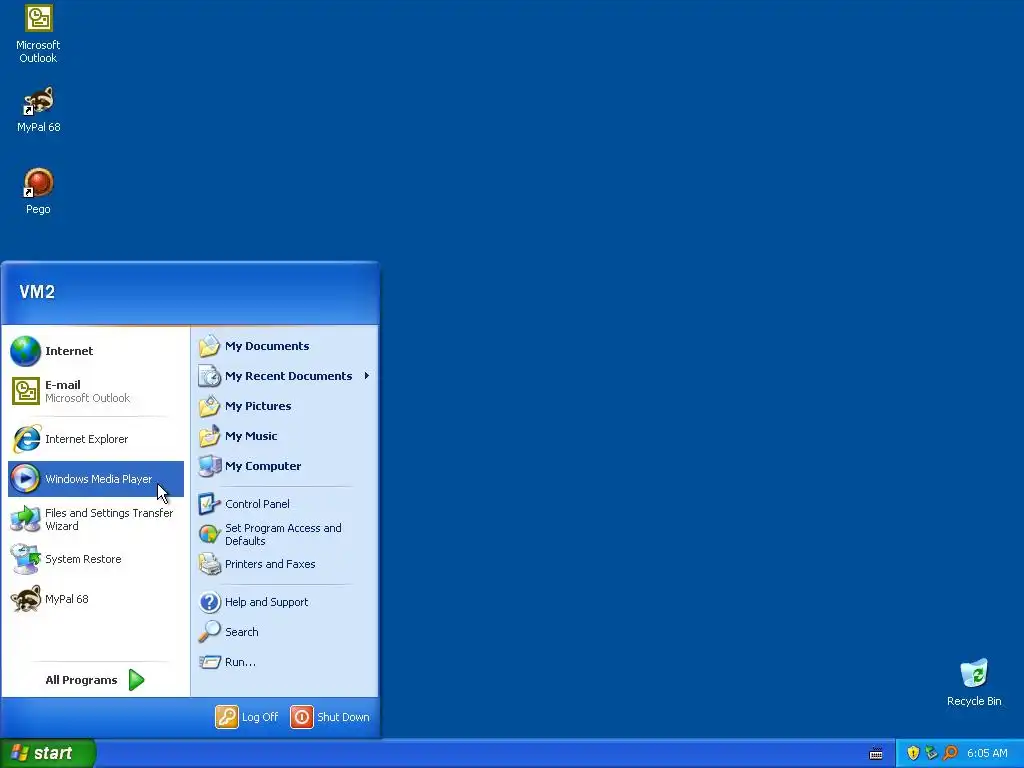Click the Internet globe icon in Start menu
The height and width of the screenshot is (768, 1024).
25,351
